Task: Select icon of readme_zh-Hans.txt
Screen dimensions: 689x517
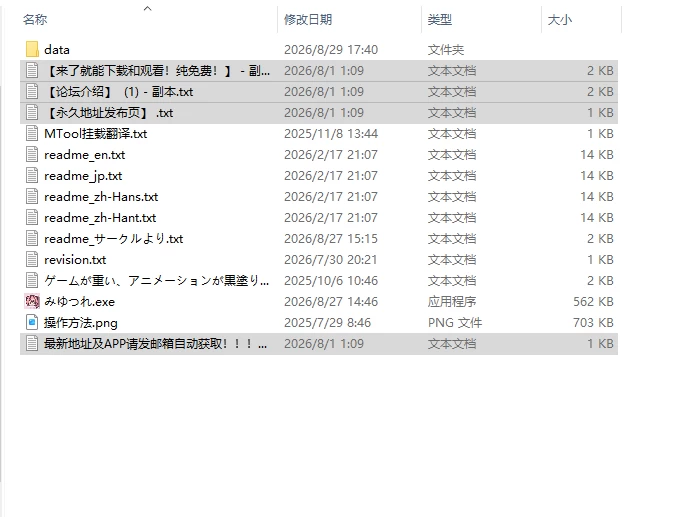Action: coord(32,197)
